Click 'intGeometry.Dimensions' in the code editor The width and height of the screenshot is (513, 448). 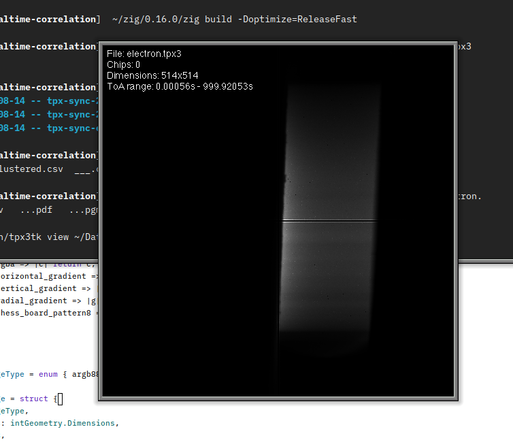click(63, 423)
